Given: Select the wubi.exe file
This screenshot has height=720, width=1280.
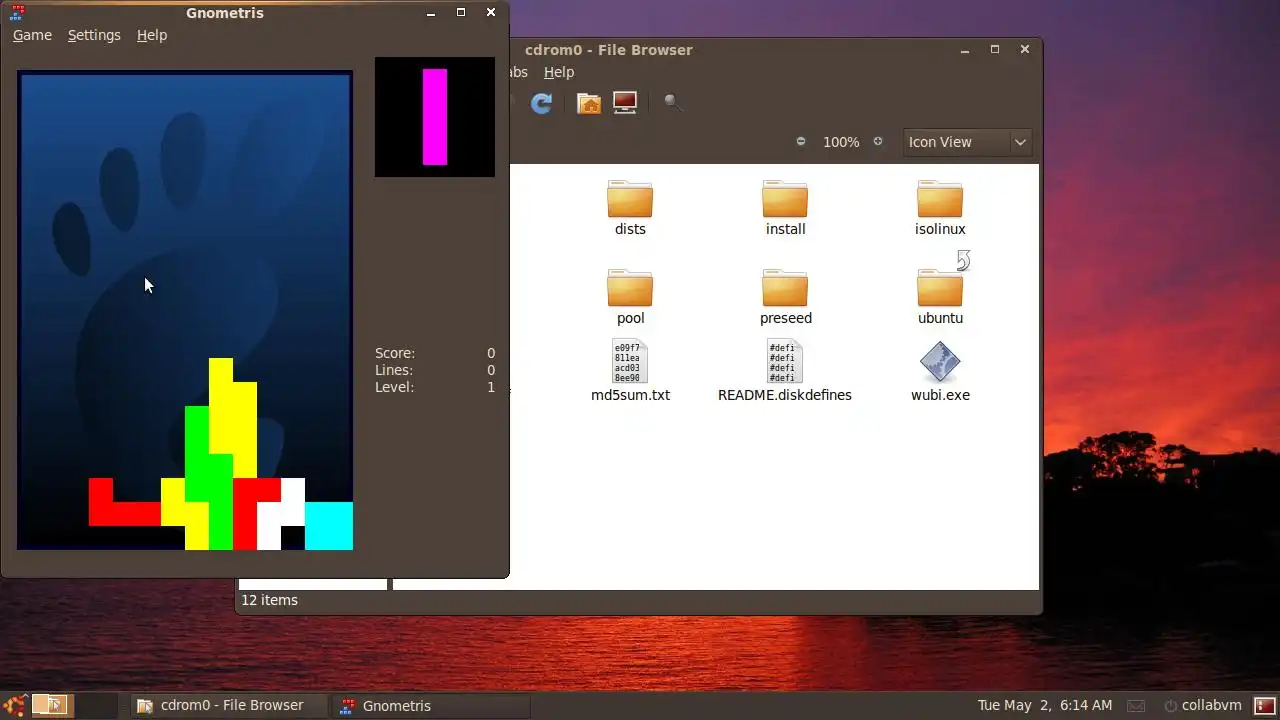Looking at the screenshot, I should point(940,371).
